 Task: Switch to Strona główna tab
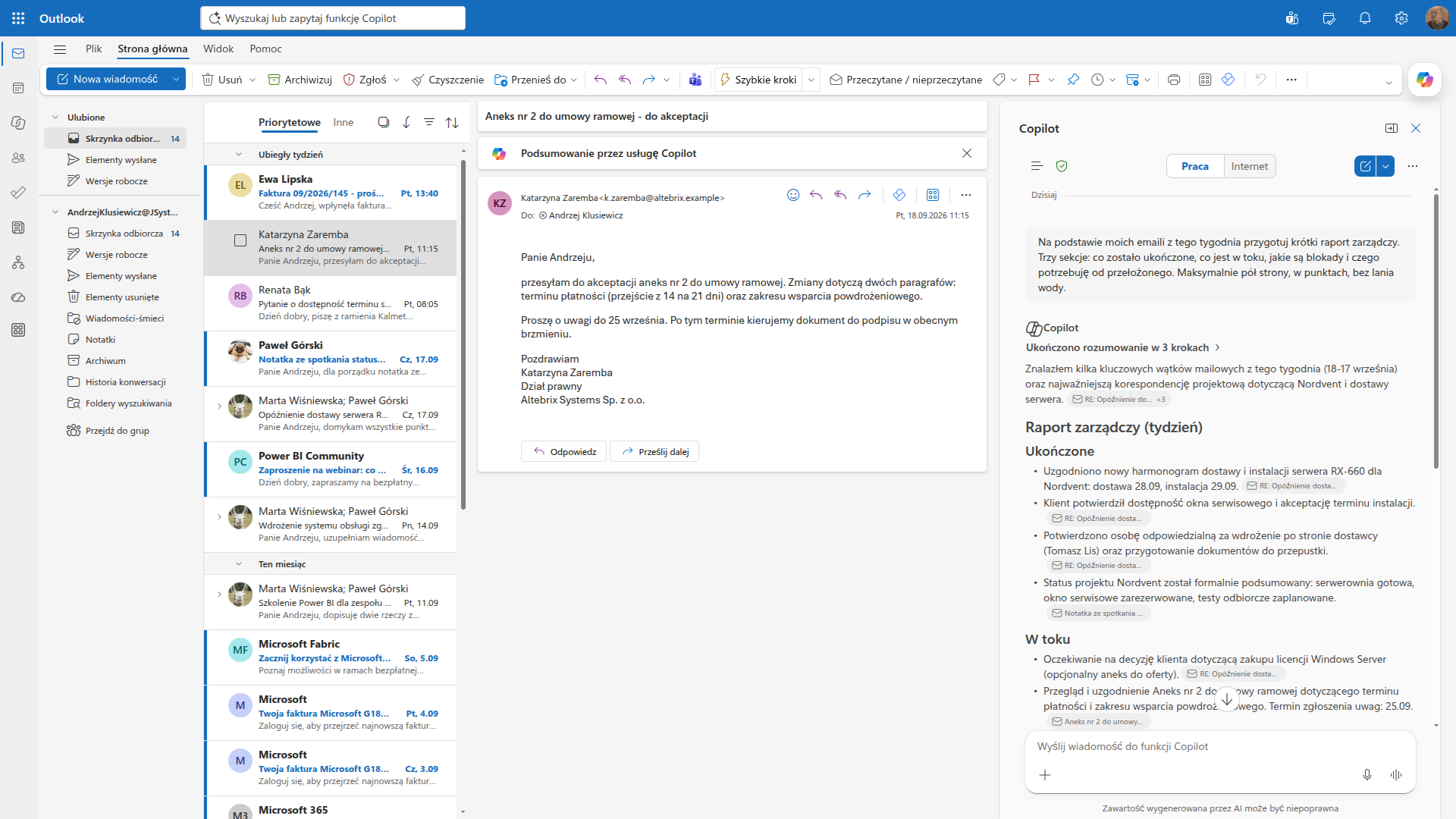click(x=152, y=49)
